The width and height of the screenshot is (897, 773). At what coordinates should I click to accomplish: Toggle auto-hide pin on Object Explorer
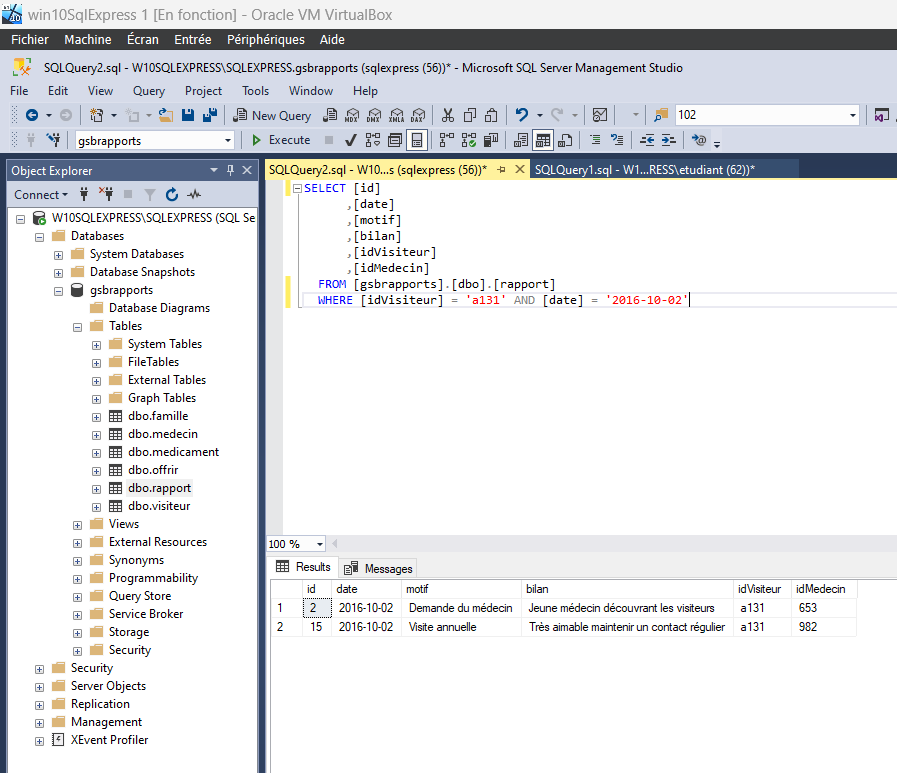pyautogui.click(x=230, y=171)
